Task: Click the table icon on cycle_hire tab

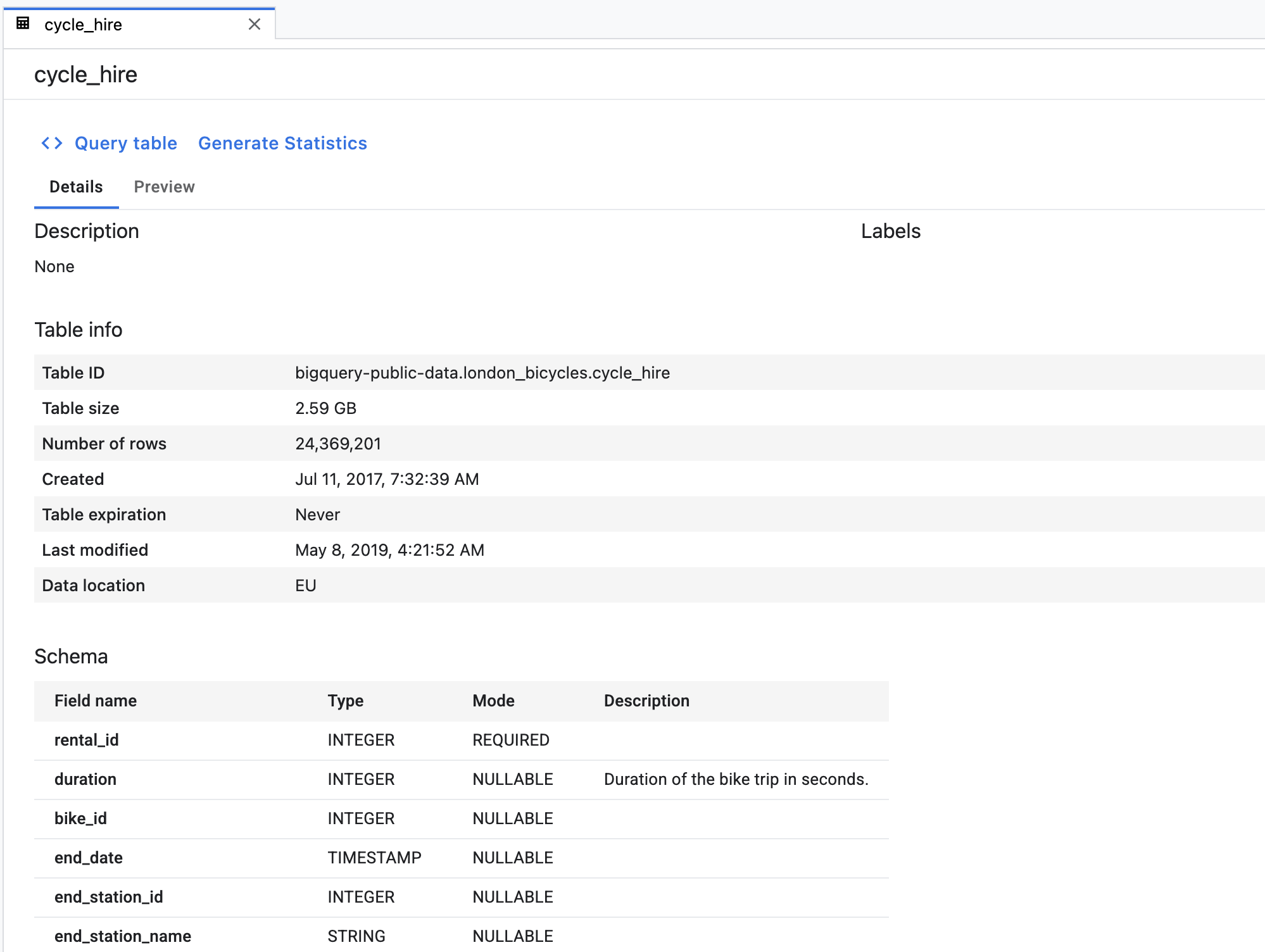Action: pos(23,24)
